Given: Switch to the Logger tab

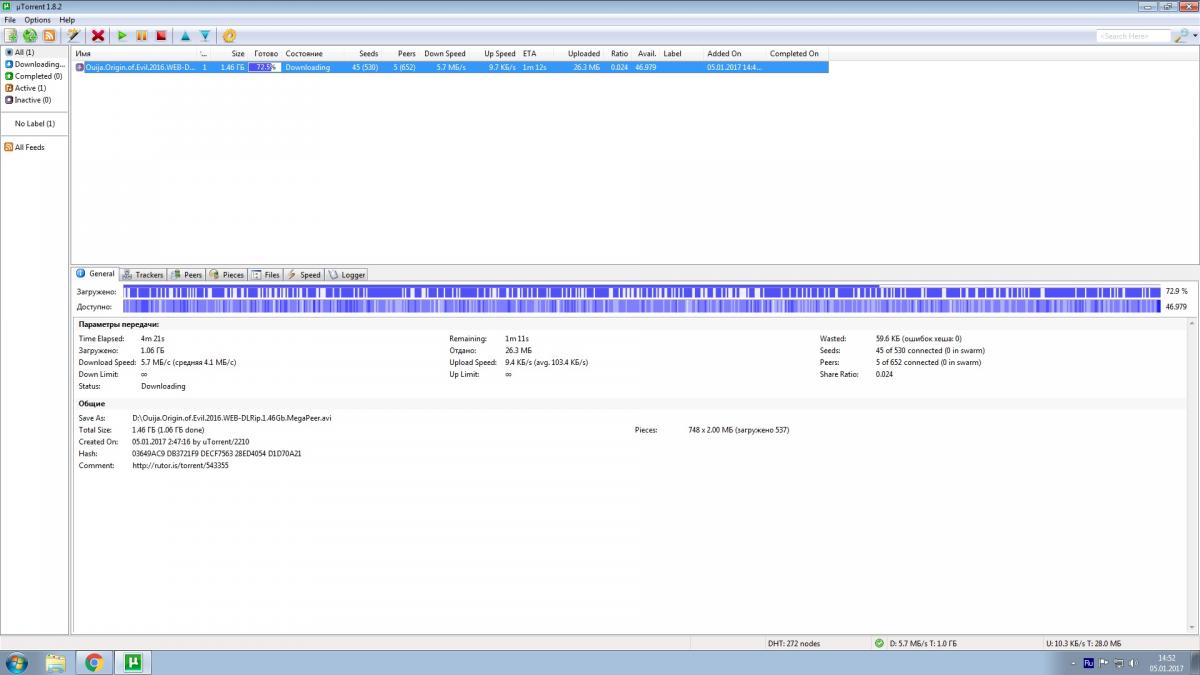Looking at the screenshot, I should [347, 275].
